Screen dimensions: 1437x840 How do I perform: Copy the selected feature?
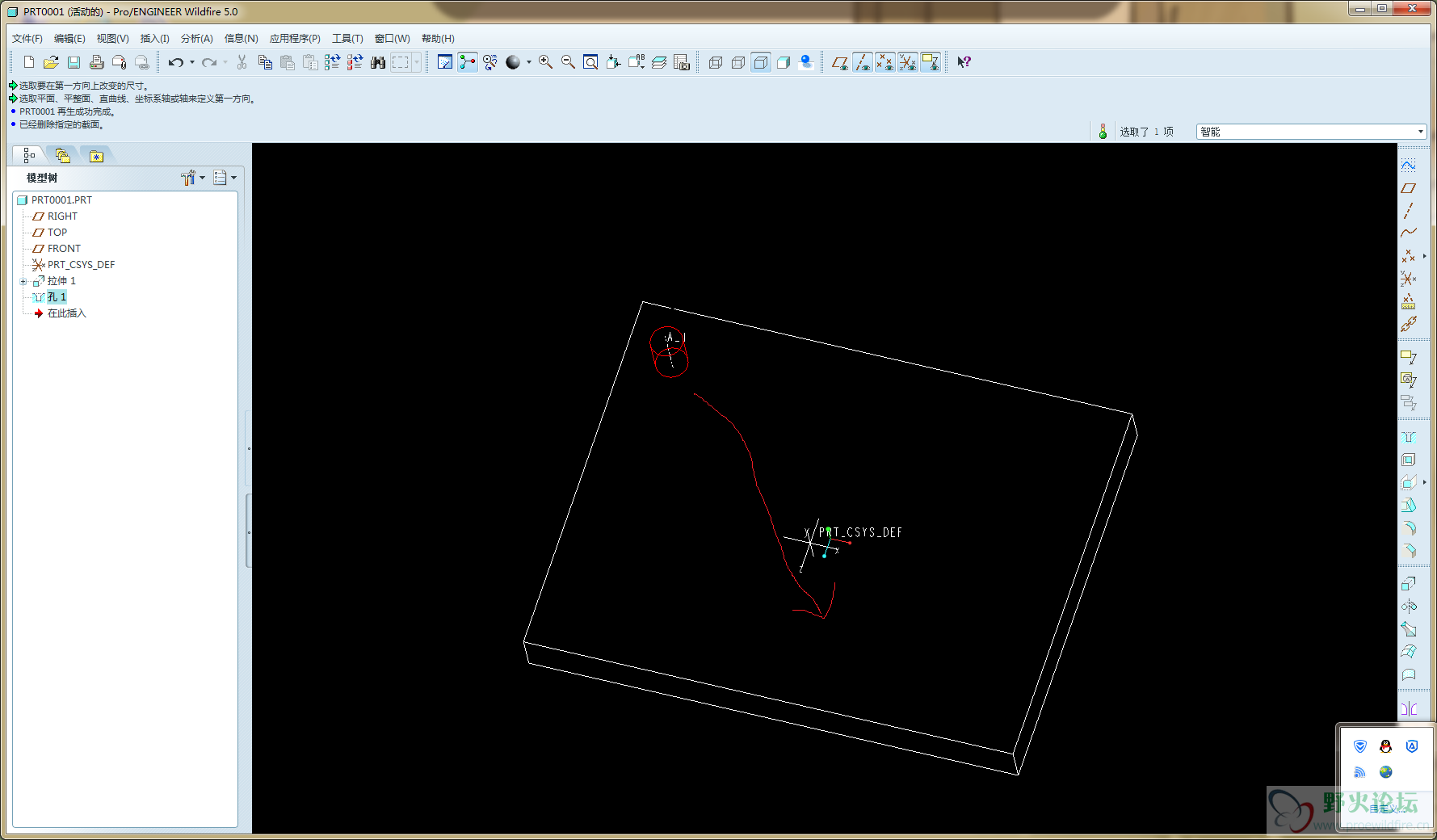265,62
